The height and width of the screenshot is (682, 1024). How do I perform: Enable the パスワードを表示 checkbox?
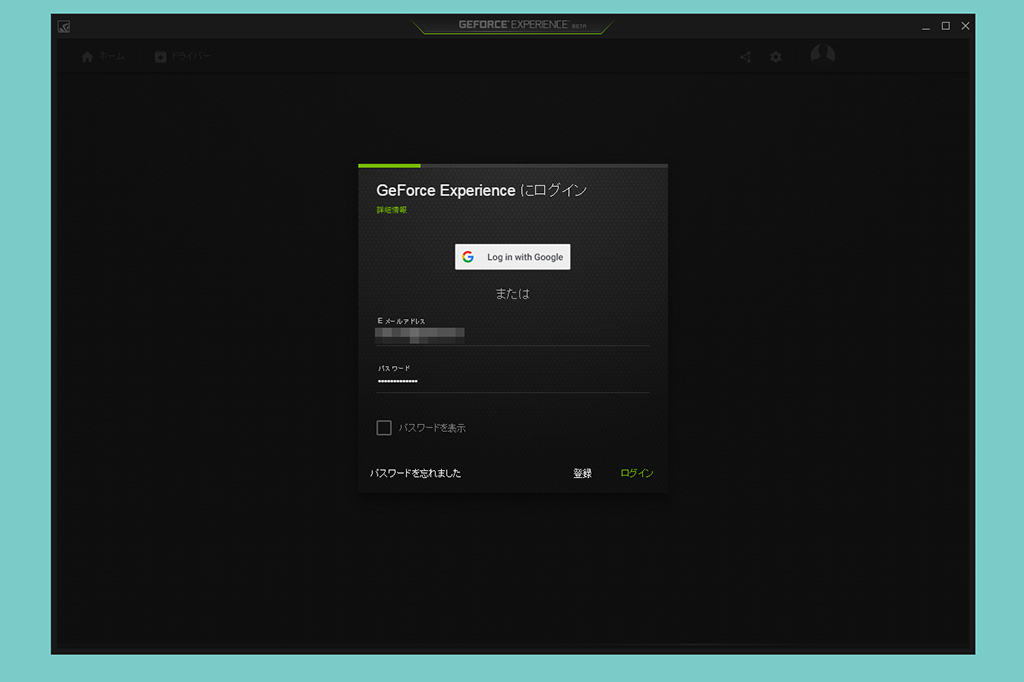(384, 428)
